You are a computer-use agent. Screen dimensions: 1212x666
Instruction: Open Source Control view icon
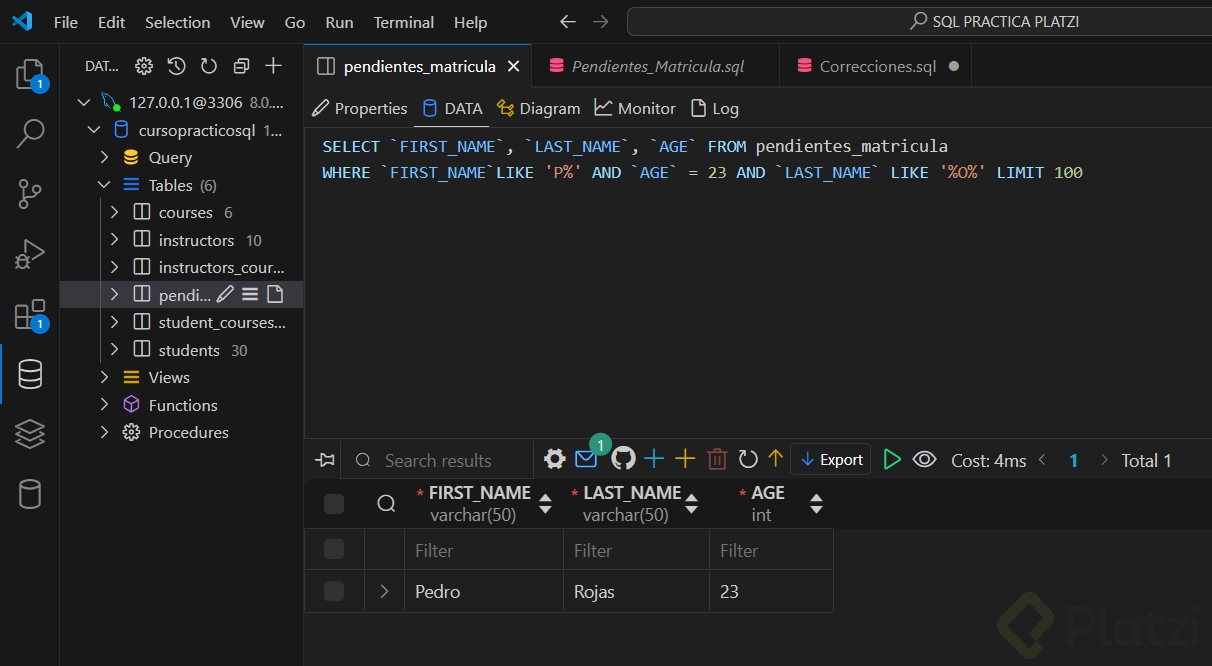coord(30,194)
